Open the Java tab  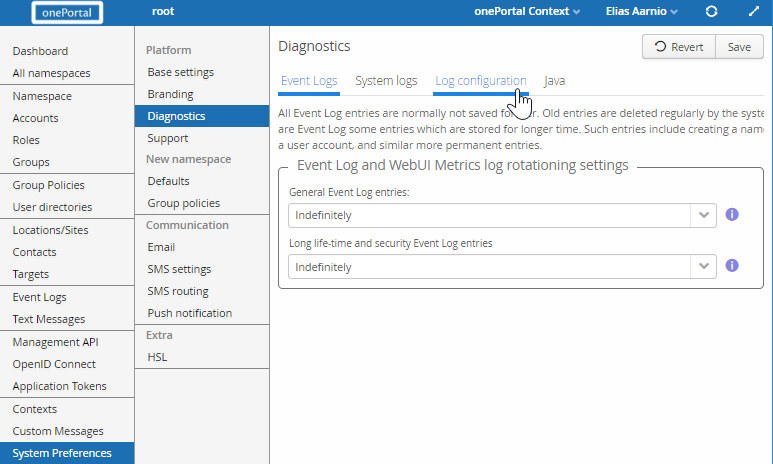555,81
